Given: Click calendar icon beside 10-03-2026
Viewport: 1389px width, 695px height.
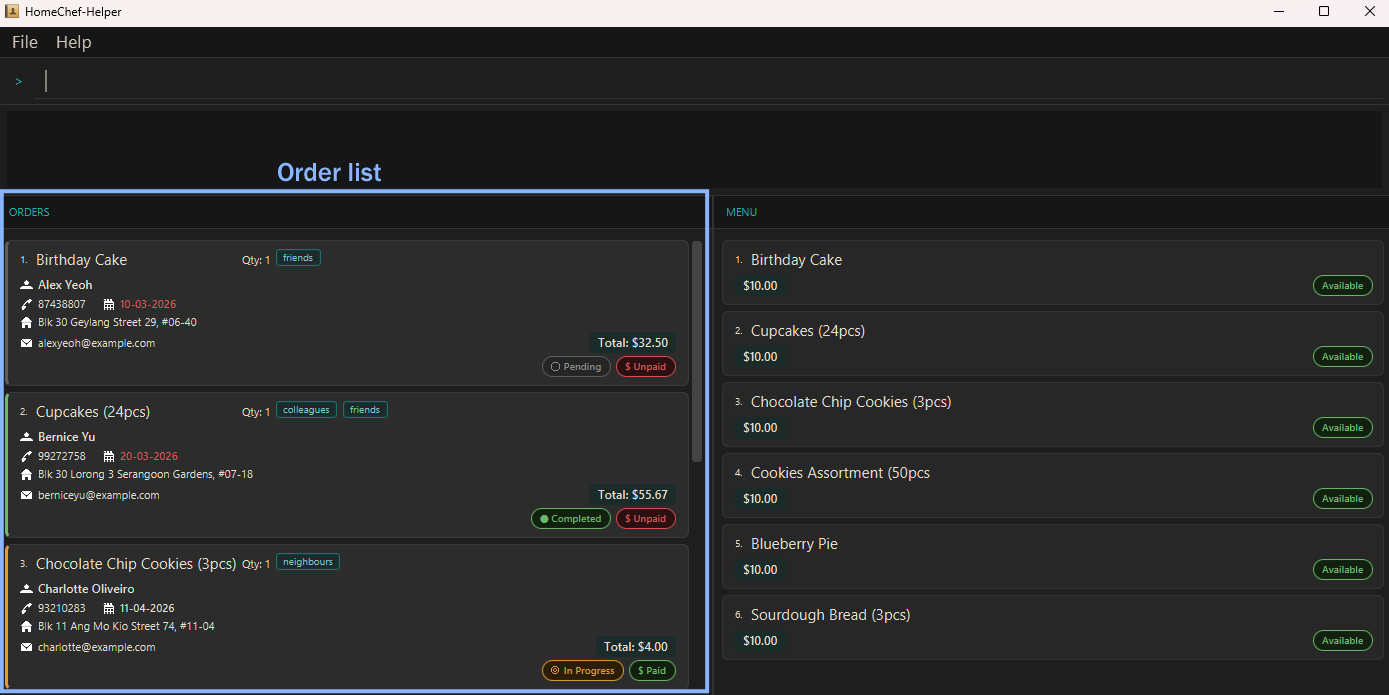Looking at the screenshot, I should click(x=109, y=304).
